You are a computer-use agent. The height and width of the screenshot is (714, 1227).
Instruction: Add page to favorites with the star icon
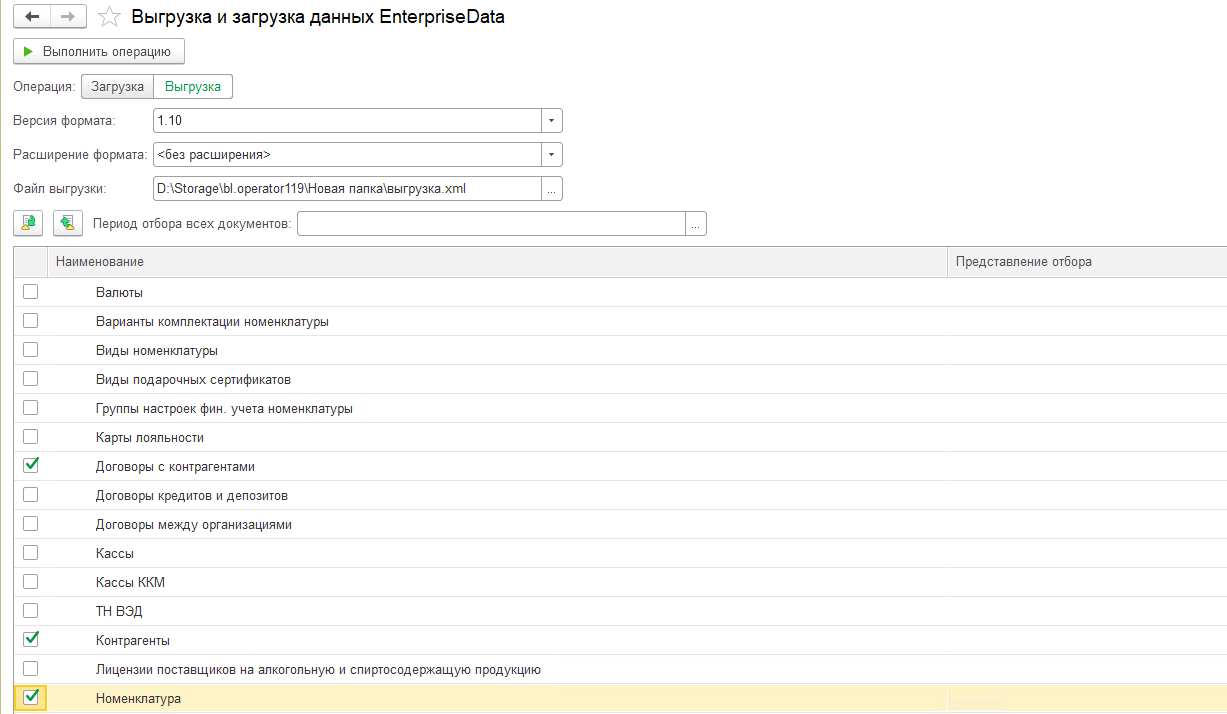coord(111,17)
